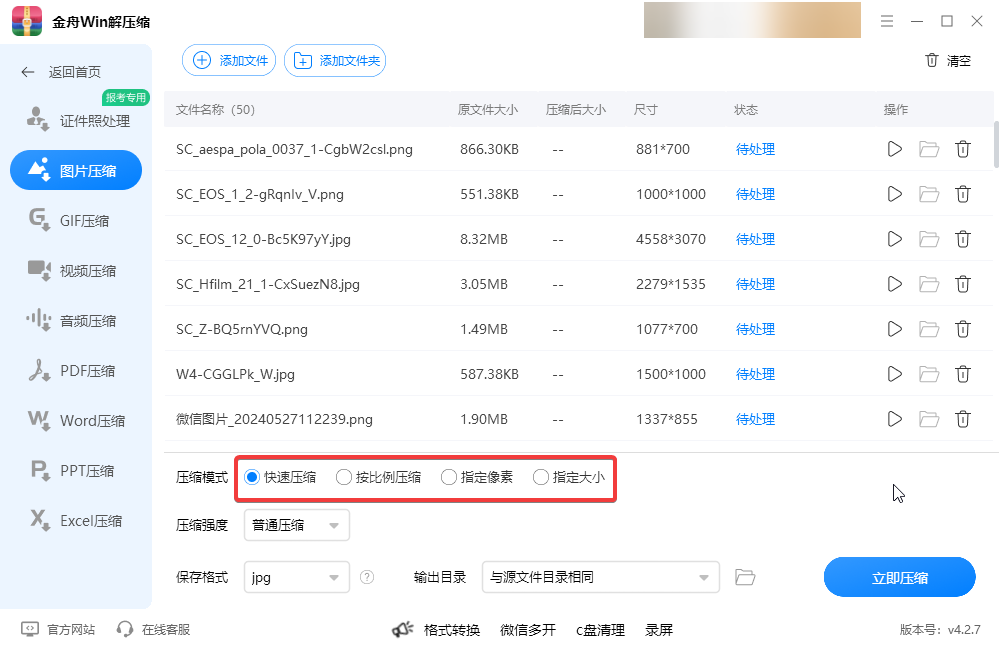999x647 pixels.
Task: Select 按比例压缩 compression mode
Action: tap(378, 477)
